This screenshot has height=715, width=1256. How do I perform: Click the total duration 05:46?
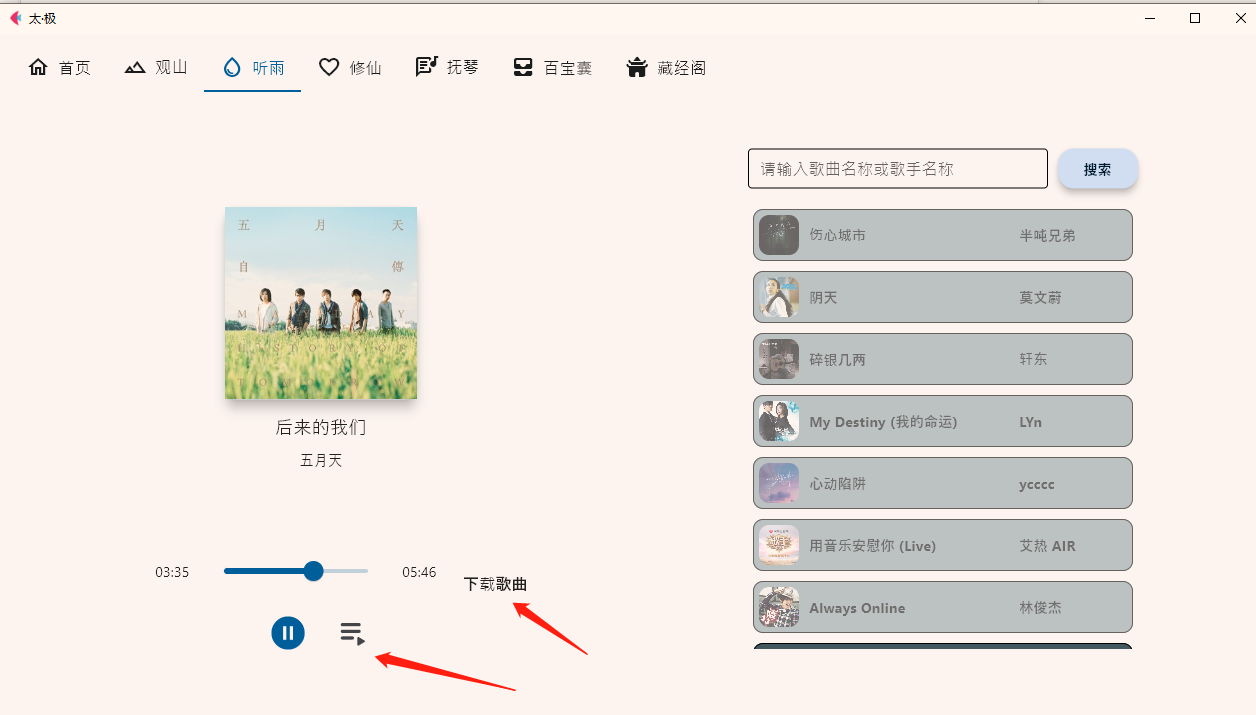pyautogui.click(x=419, y=572)
